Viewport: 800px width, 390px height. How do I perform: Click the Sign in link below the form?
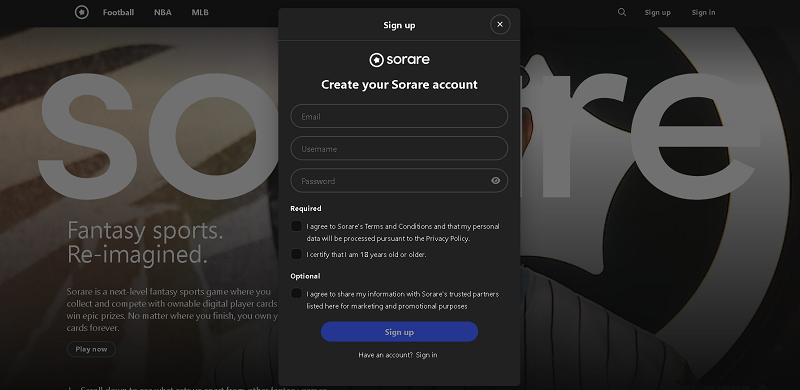point(426,355)
